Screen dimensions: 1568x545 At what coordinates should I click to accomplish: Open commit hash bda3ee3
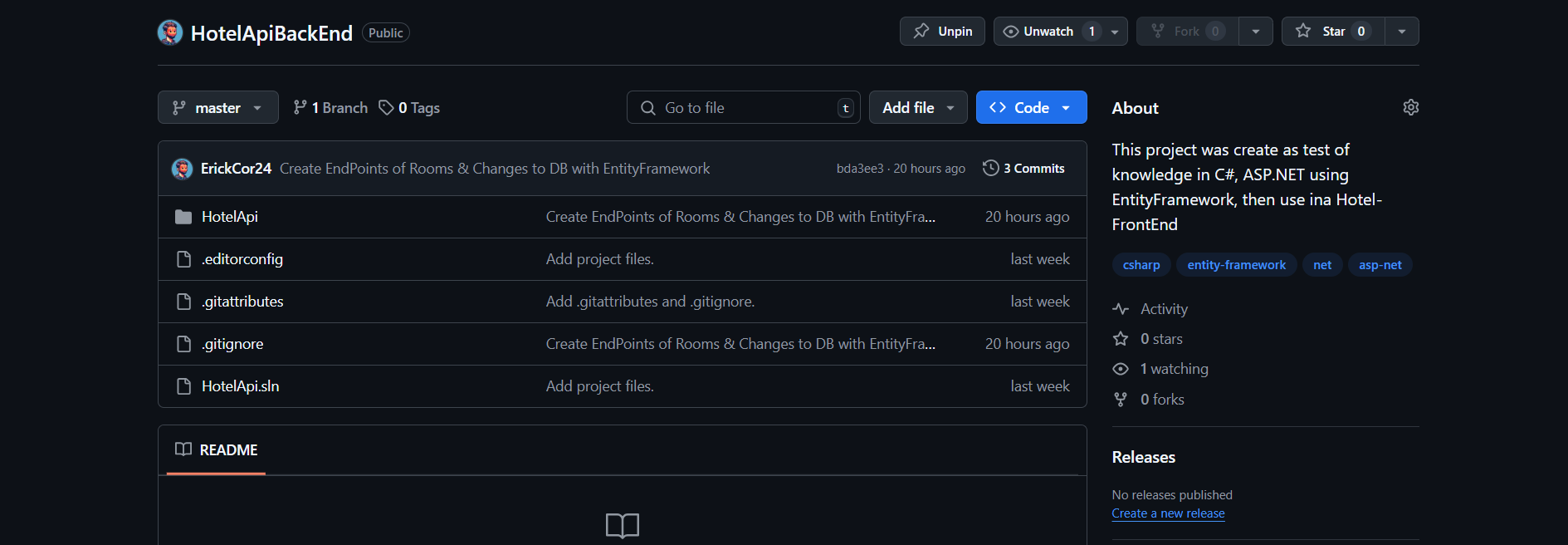pyautogui.click(x=860, y=169)
